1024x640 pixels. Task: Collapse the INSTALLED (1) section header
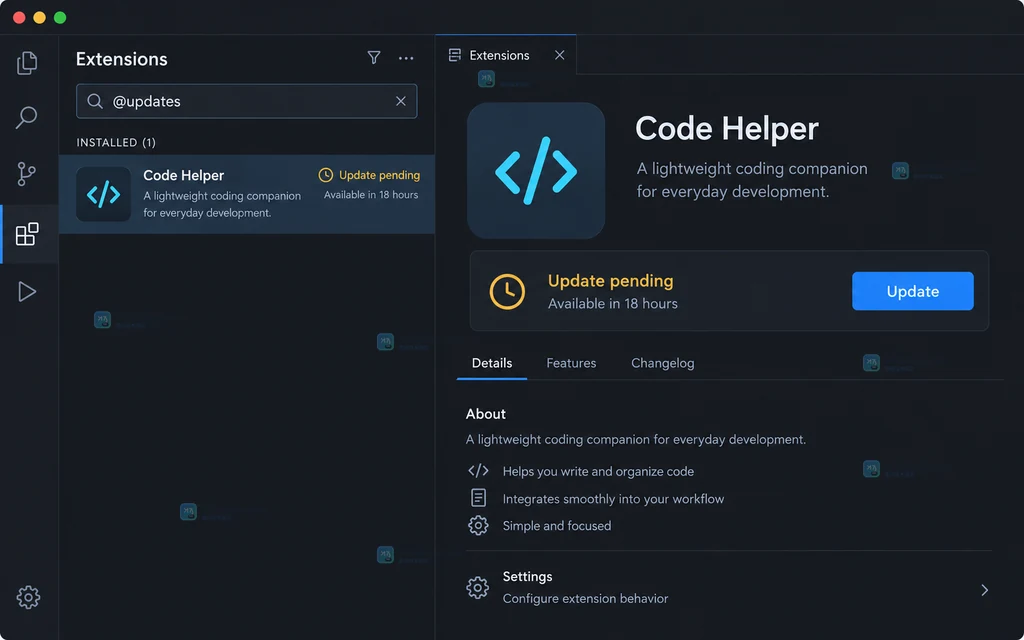[x=116, y=142]
